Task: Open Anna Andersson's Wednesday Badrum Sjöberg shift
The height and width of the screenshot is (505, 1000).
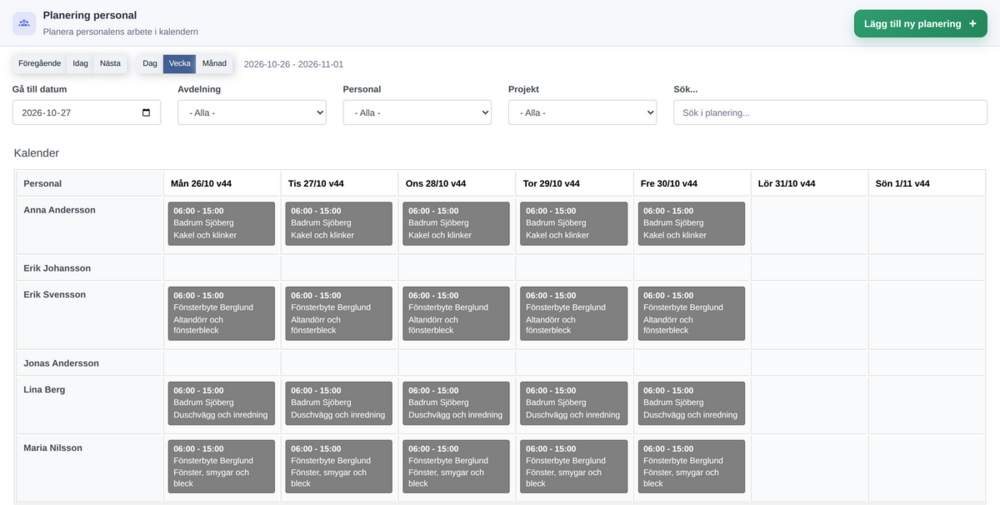Action: [456, 224]
